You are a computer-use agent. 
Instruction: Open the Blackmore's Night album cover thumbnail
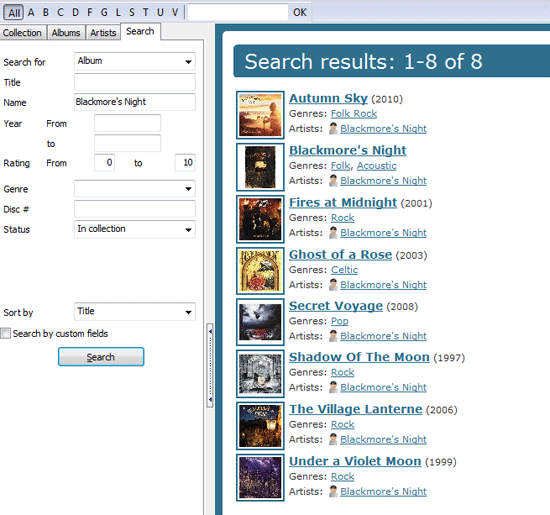(x=260, y=167)
